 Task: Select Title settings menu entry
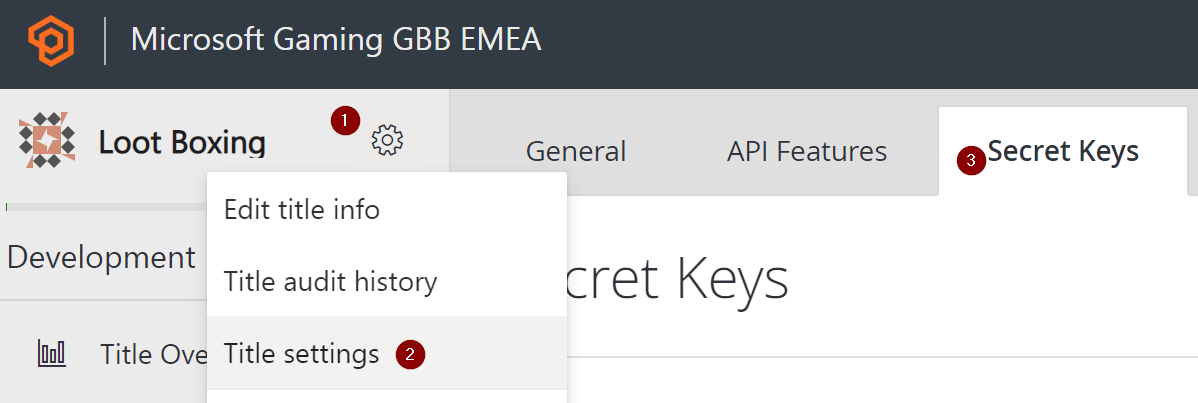pos(387,353)
